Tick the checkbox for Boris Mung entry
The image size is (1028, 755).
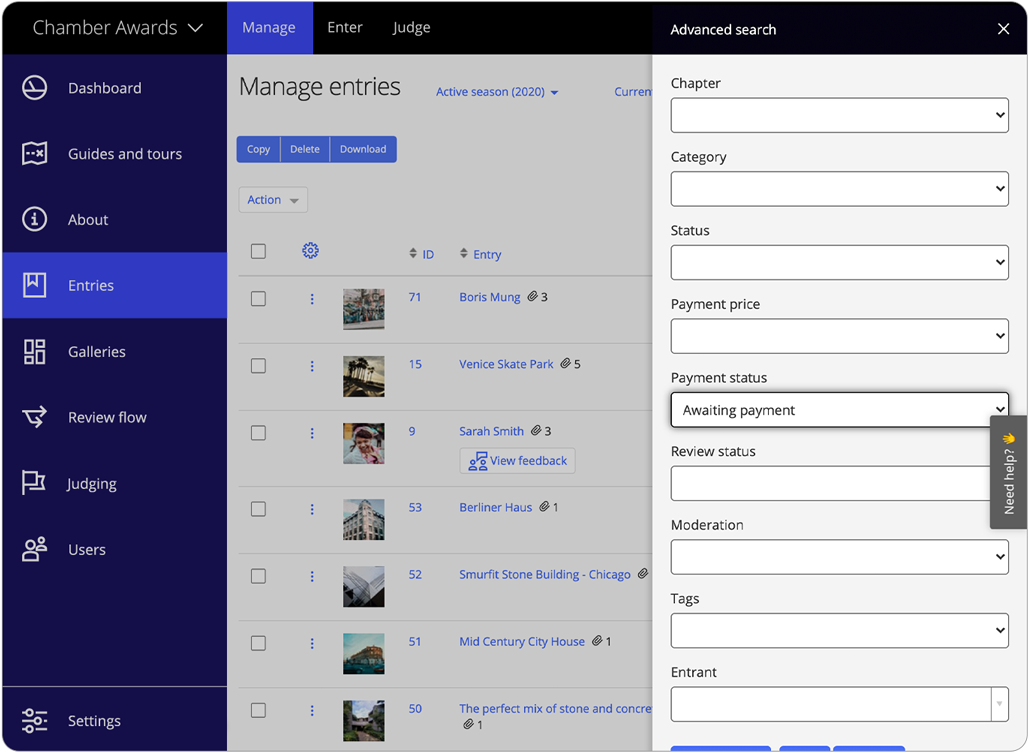[258, 299]
